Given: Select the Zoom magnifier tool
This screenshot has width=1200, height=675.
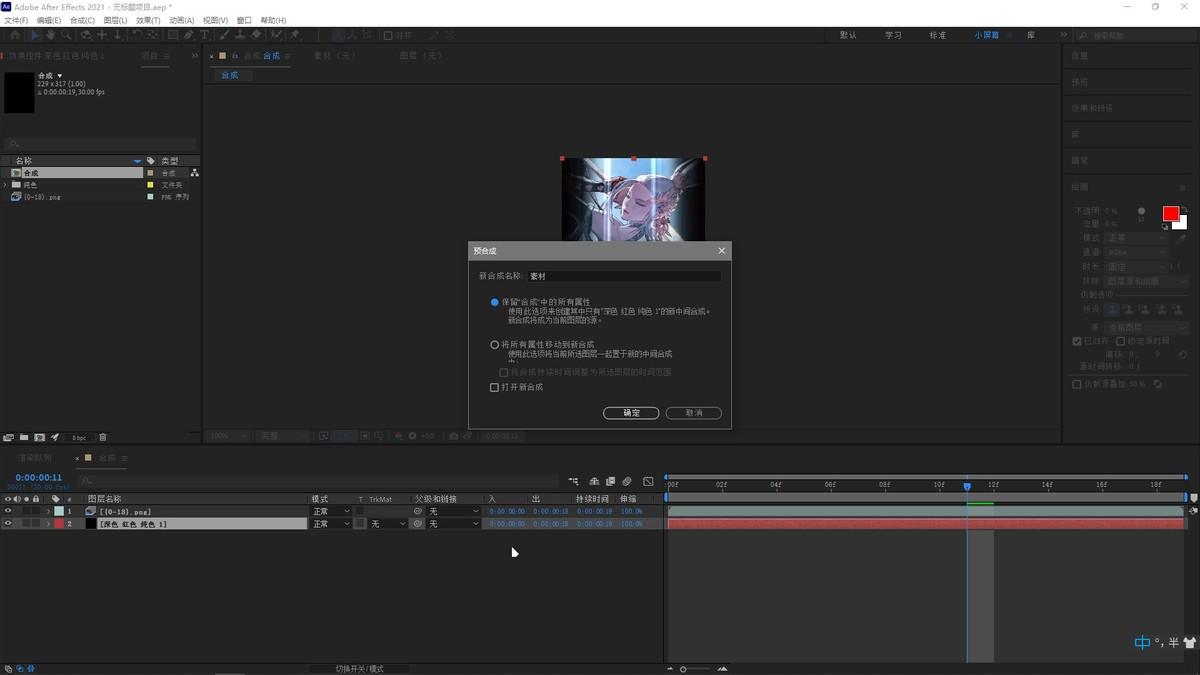Looking at the screenshot, I should coord(66,35).
